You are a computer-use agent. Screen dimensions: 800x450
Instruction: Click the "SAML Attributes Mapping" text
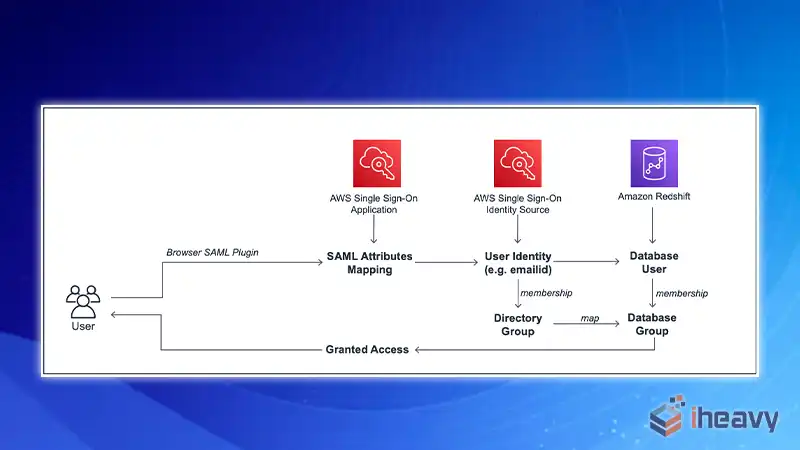tap(369, 263)
